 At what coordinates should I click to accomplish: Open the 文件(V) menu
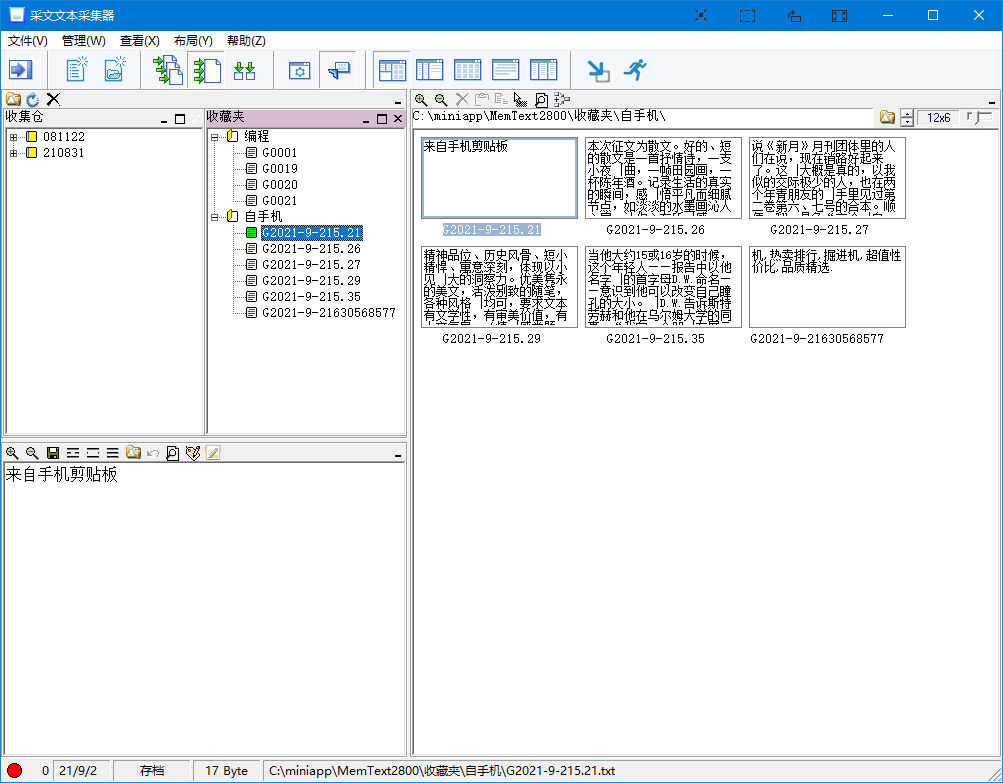28,41
